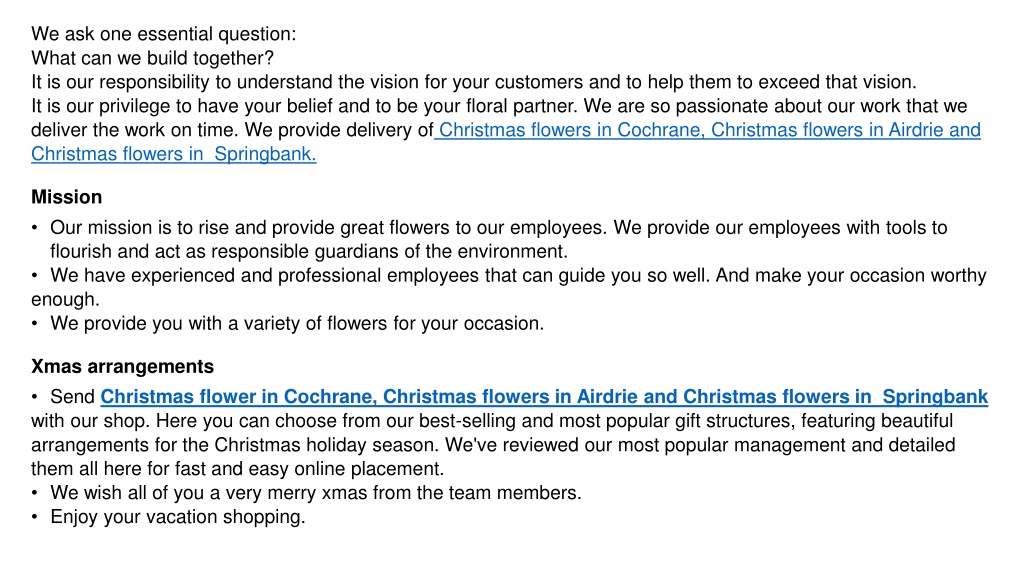Open the bold "Christmas flowers in Springbank" link

point(835,396)
